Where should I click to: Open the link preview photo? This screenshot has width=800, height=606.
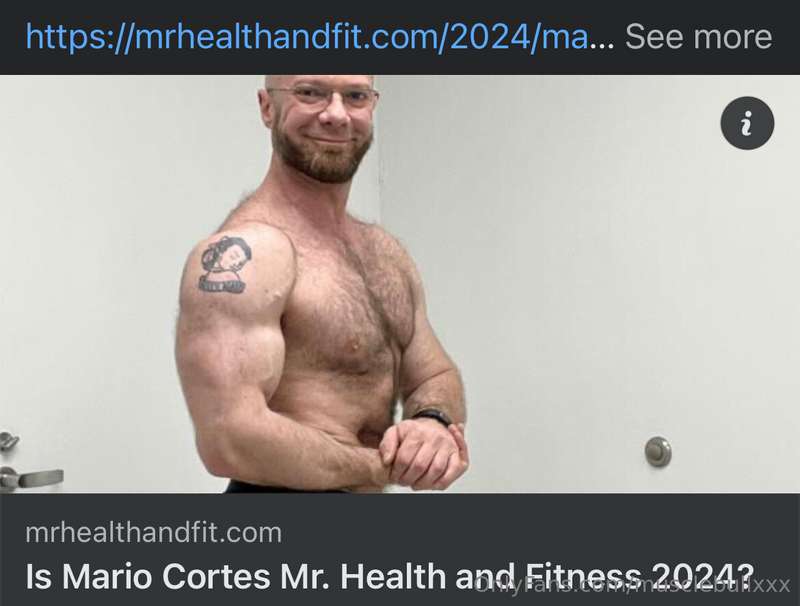click(400, 284)
